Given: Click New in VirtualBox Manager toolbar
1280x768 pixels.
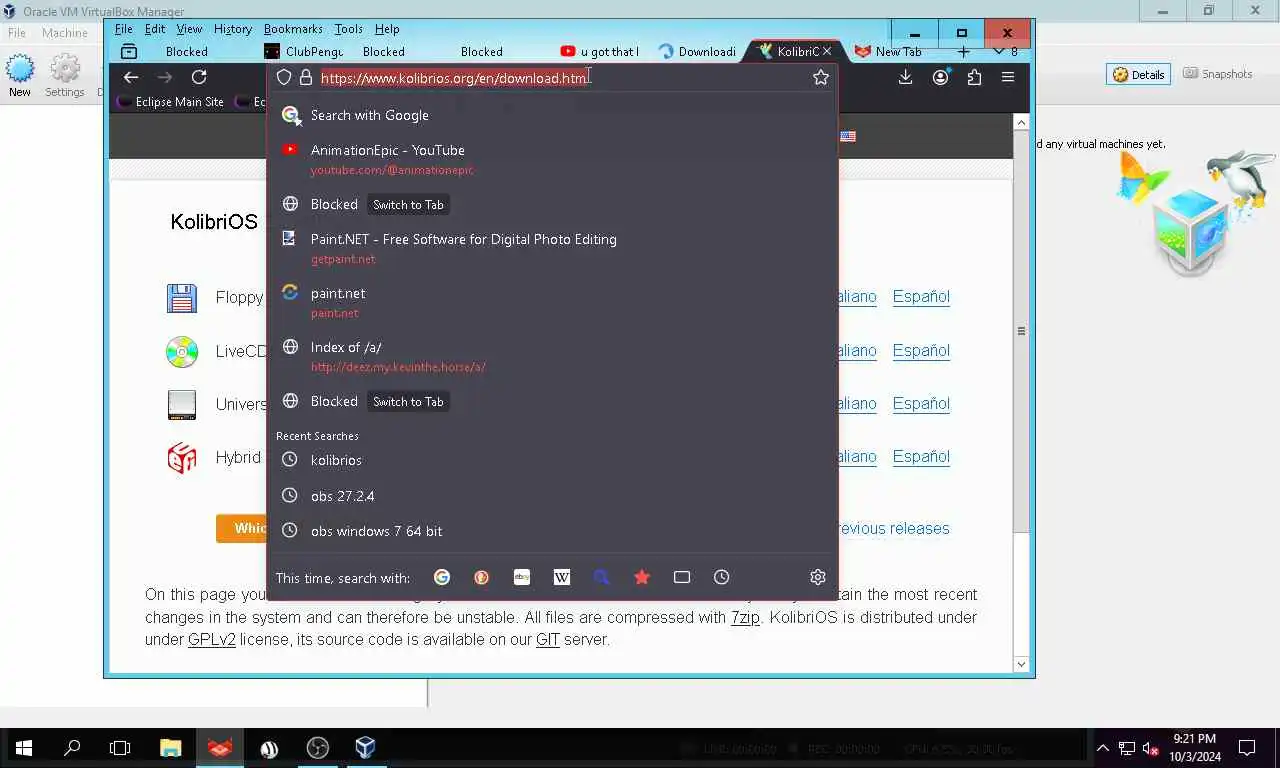Looking at the screenshot, I should pyautogui.click(x=20, y=76).
